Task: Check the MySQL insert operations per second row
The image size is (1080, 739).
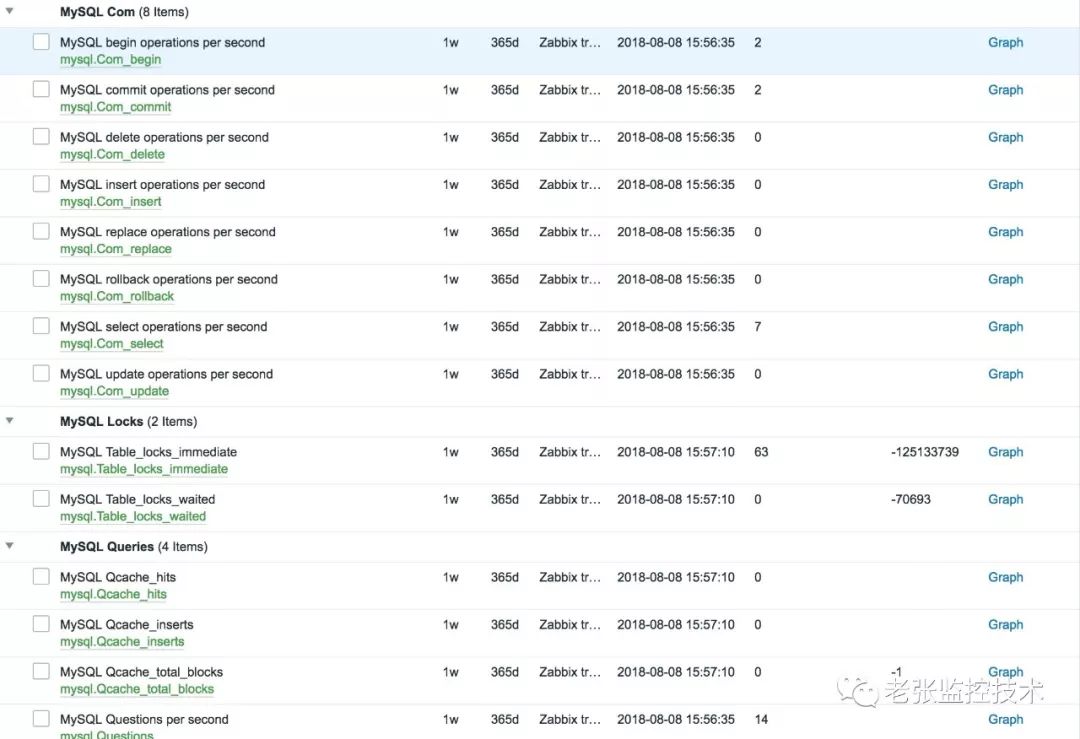Action: 41,184
